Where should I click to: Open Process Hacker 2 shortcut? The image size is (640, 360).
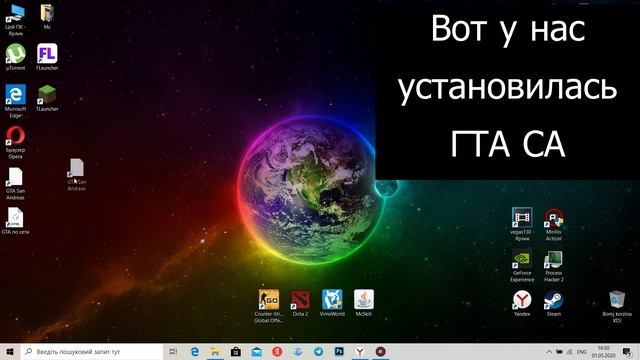pyautogui.click(x=554, y=265)
